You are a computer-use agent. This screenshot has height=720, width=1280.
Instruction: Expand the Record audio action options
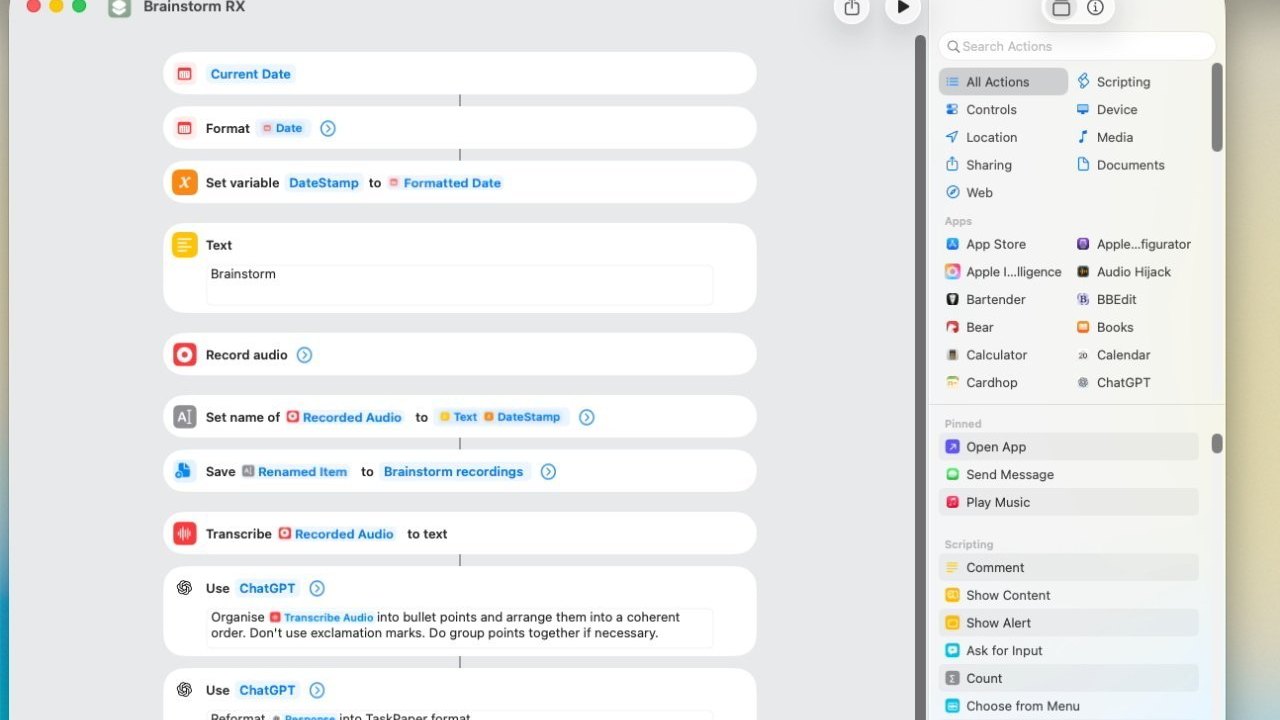304,355
